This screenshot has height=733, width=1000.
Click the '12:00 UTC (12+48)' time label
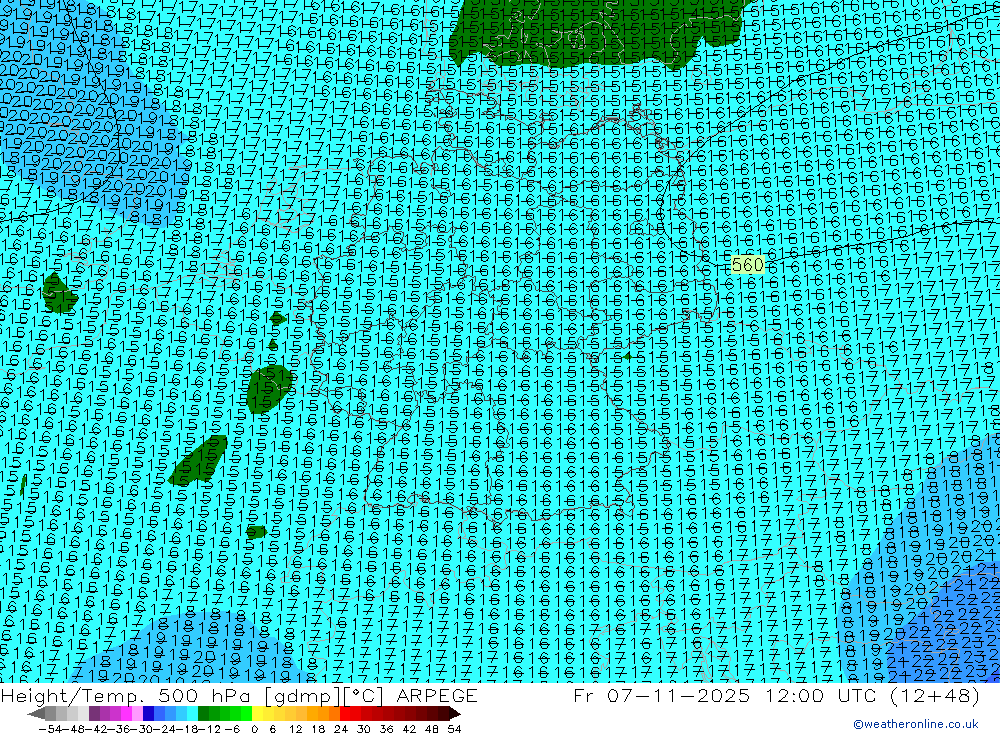click(871, 695)
